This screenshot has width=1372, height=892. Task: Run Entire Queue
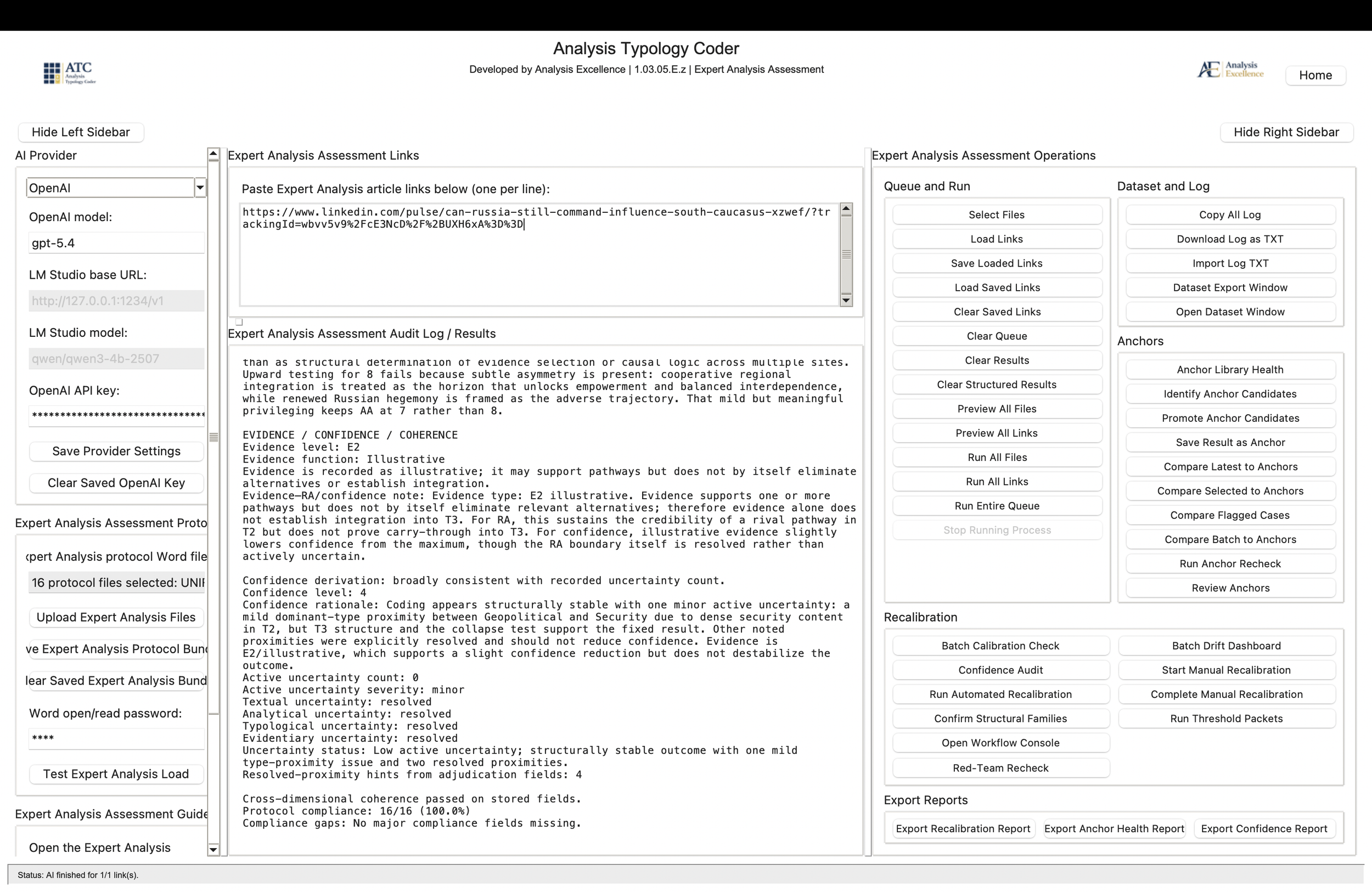click(x=997, y=505)
